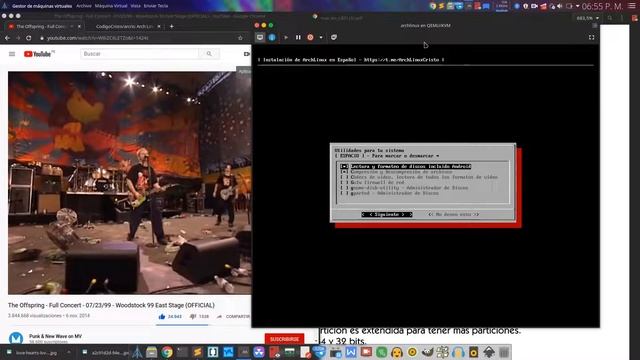The image size is (640, 360).
Task: Launch Google Chrome from the dock
Action: 167,352
